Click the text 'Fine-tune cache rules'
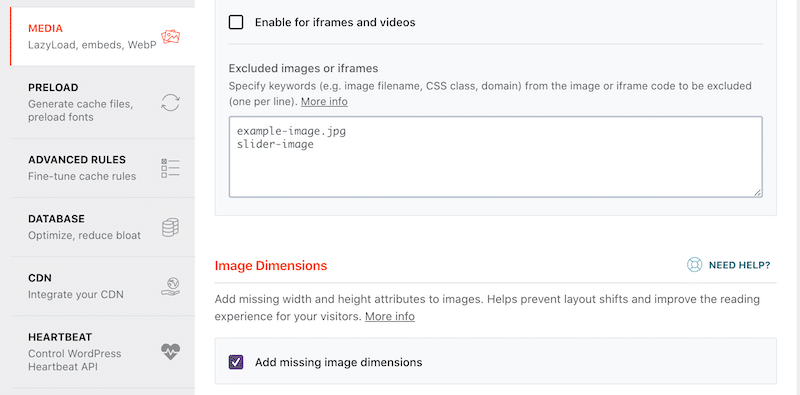The height and width of the screenshot is (395, 800). click(82, 177)
